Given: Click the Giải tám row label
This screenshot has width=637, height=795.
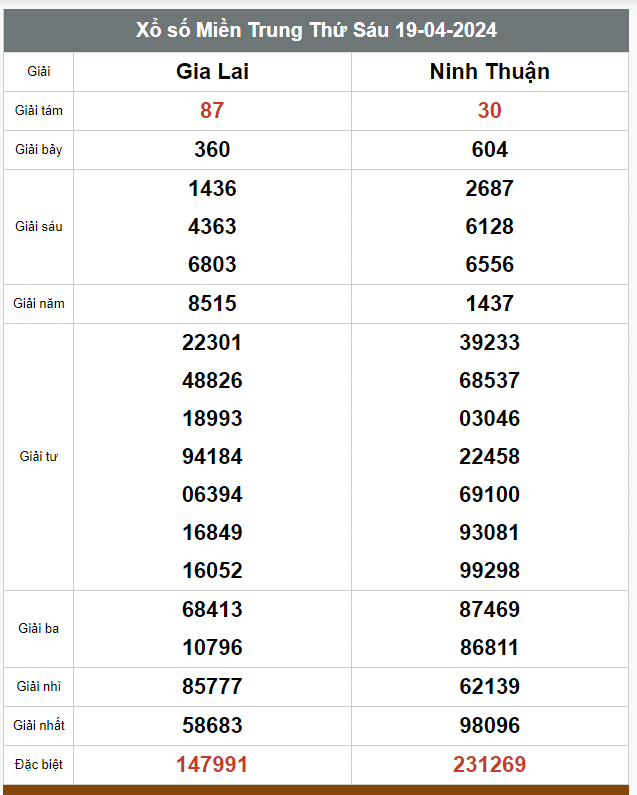Looking at the screenshot, I should coord(39,111).
